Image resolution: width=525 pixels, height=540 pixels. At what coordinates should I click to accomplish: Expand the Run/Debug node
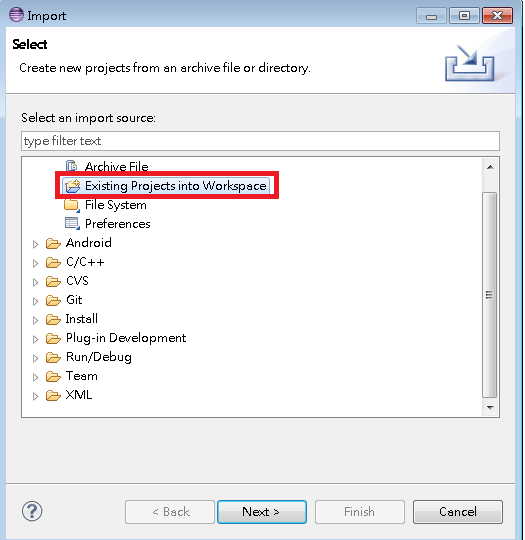(x=35, y=358)
